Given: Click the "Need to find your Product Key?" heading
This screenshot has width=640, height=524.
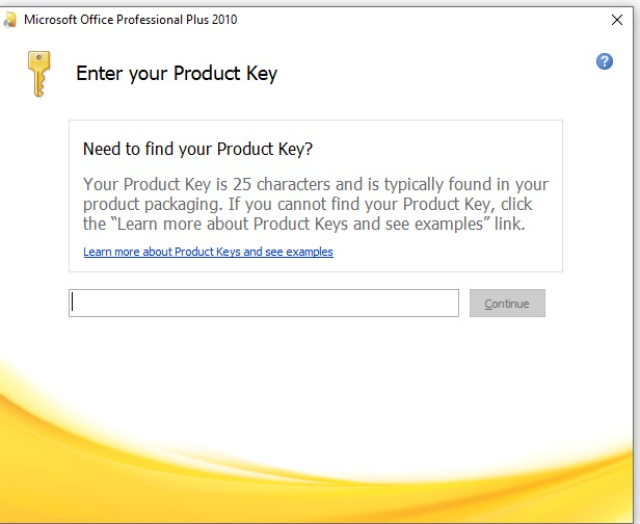Looking at the screenshot, I should [198, 149].
